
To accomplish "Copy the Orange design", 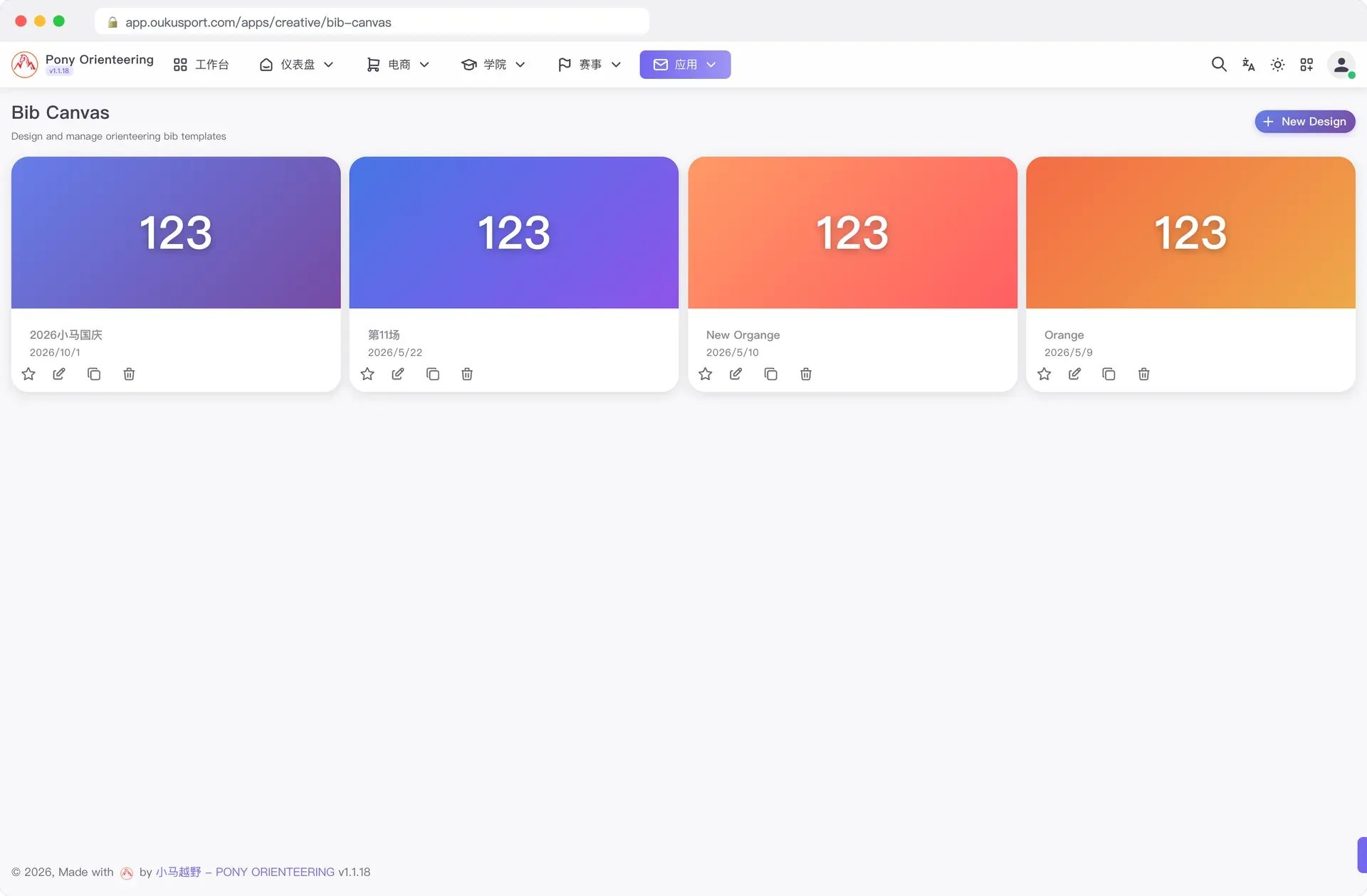I will (1109, 374).
